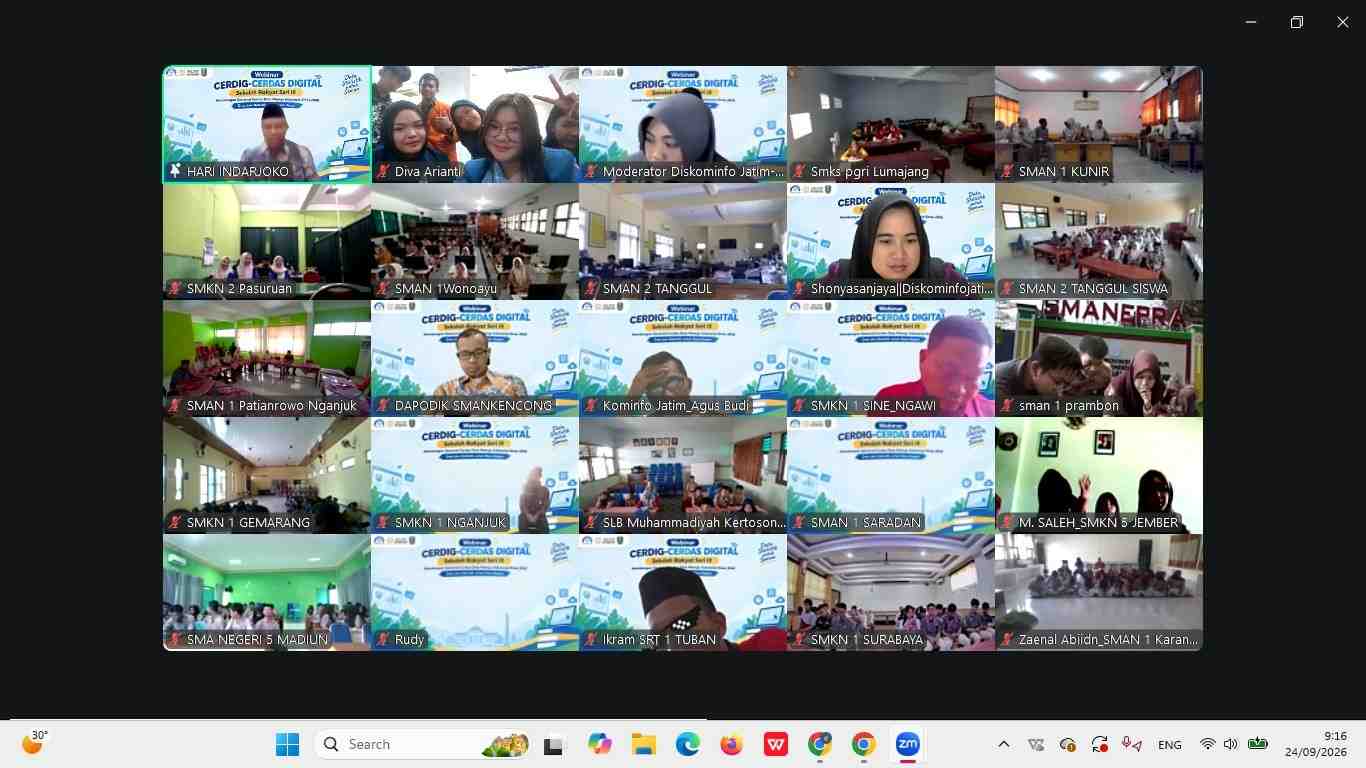
Task: Launch Copilot from the taskbar
Action: [600, 744]
